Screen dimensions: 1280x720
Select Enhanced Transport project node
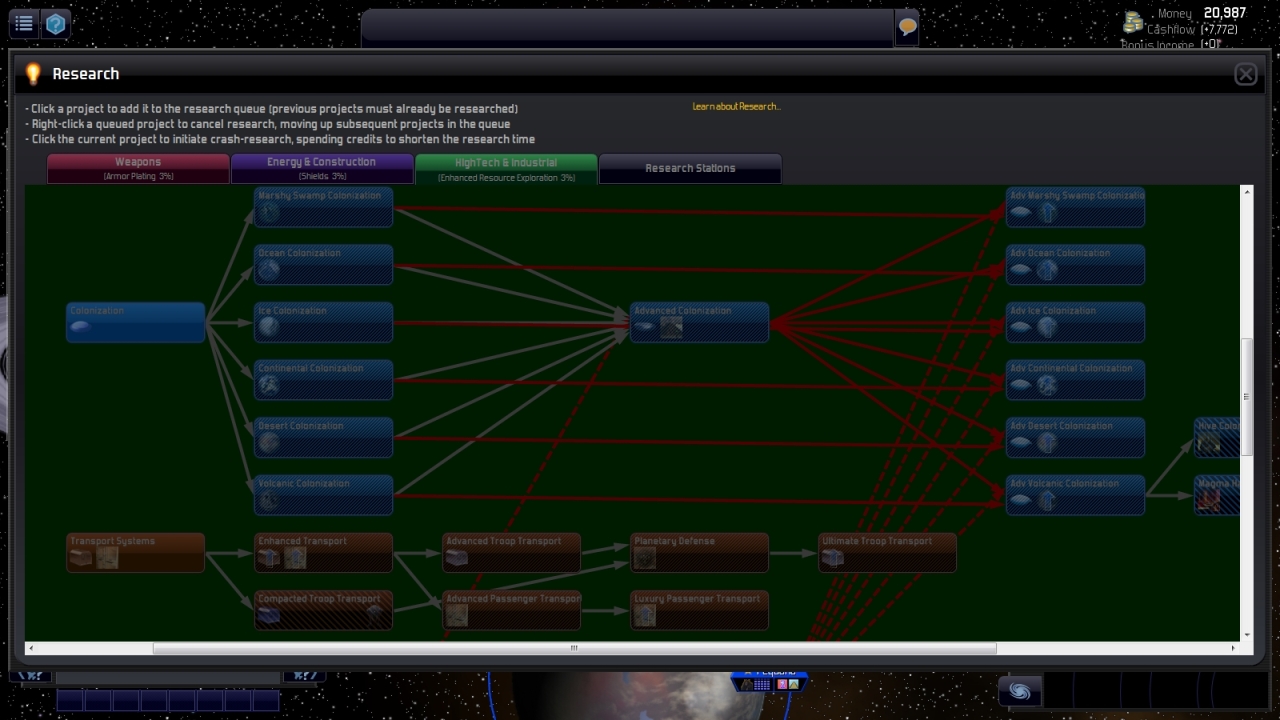click(324, 553)
